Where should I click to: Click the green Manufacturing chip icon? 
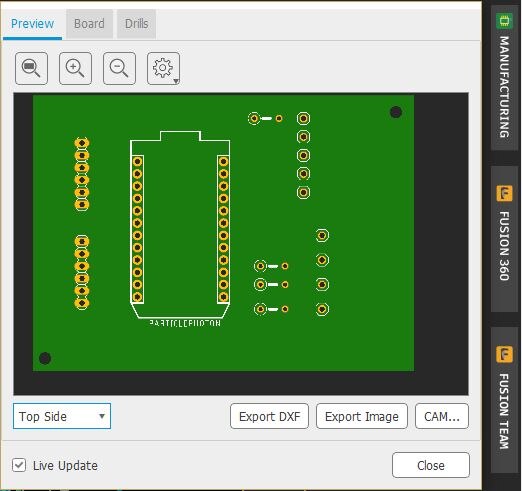(504, 21)
